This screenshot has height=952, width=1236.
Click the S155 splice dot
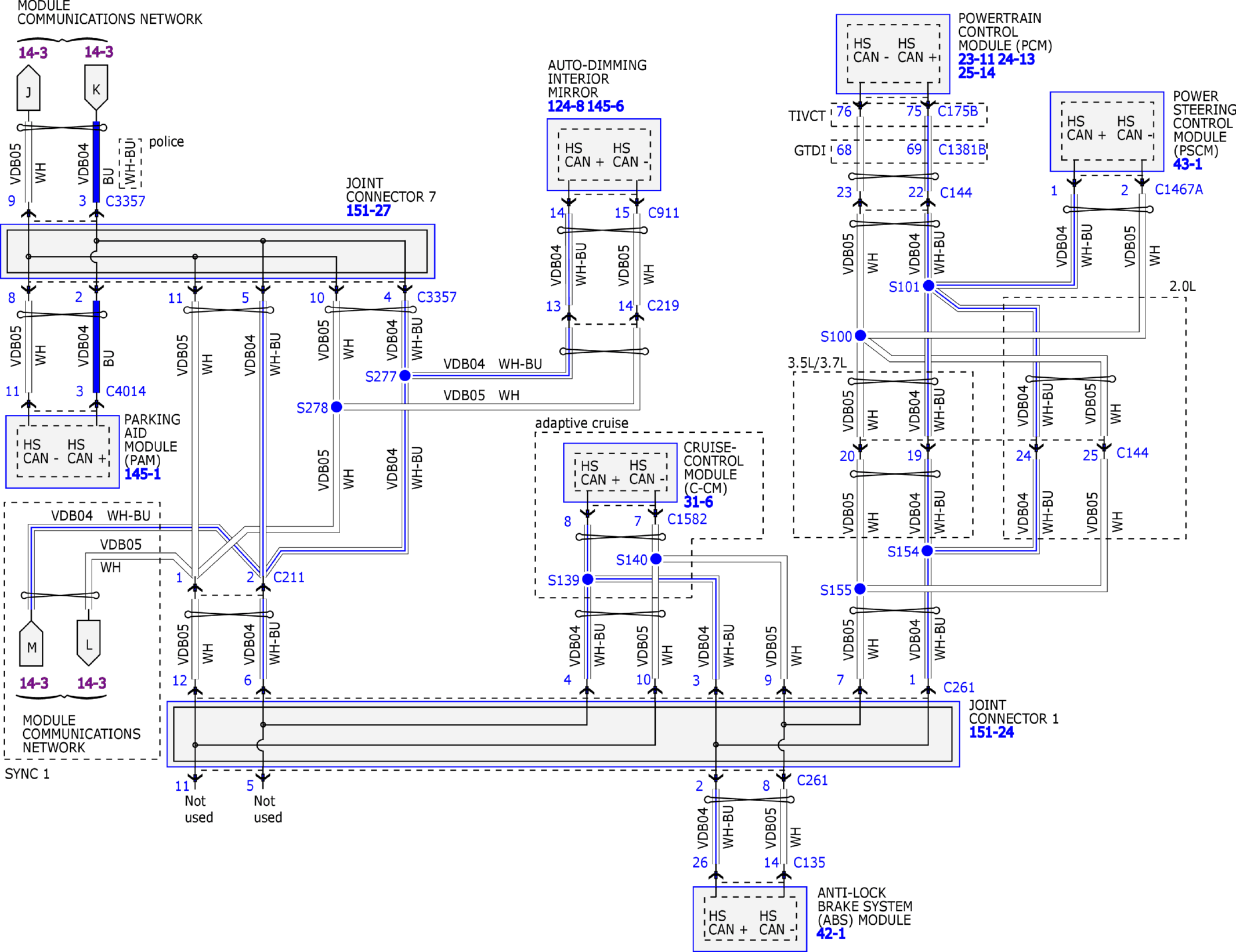860,589
